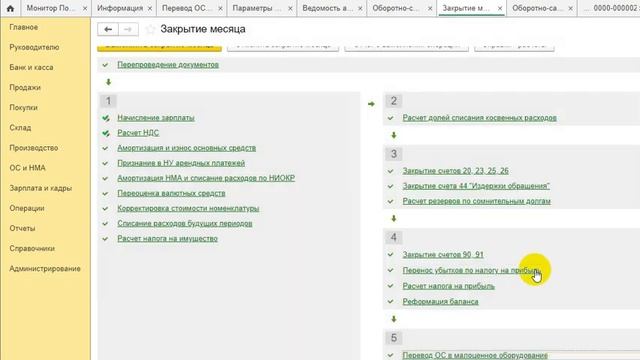
Task: Open the Зарплата и кадры section
Action: tap(40, 188)
